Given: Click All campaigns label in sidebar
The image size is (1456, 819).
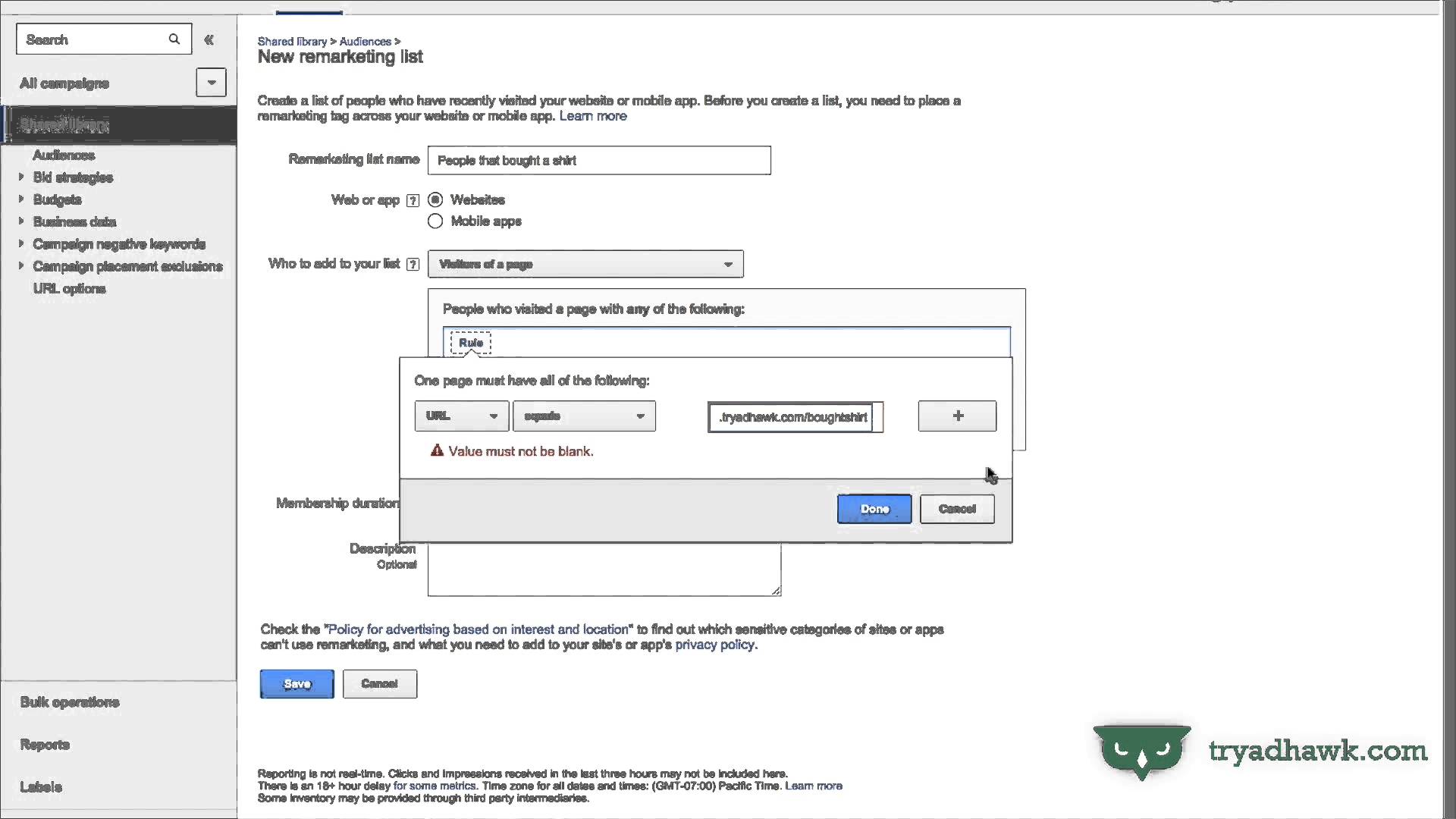Looking at the screenshot, I should 64,83.
